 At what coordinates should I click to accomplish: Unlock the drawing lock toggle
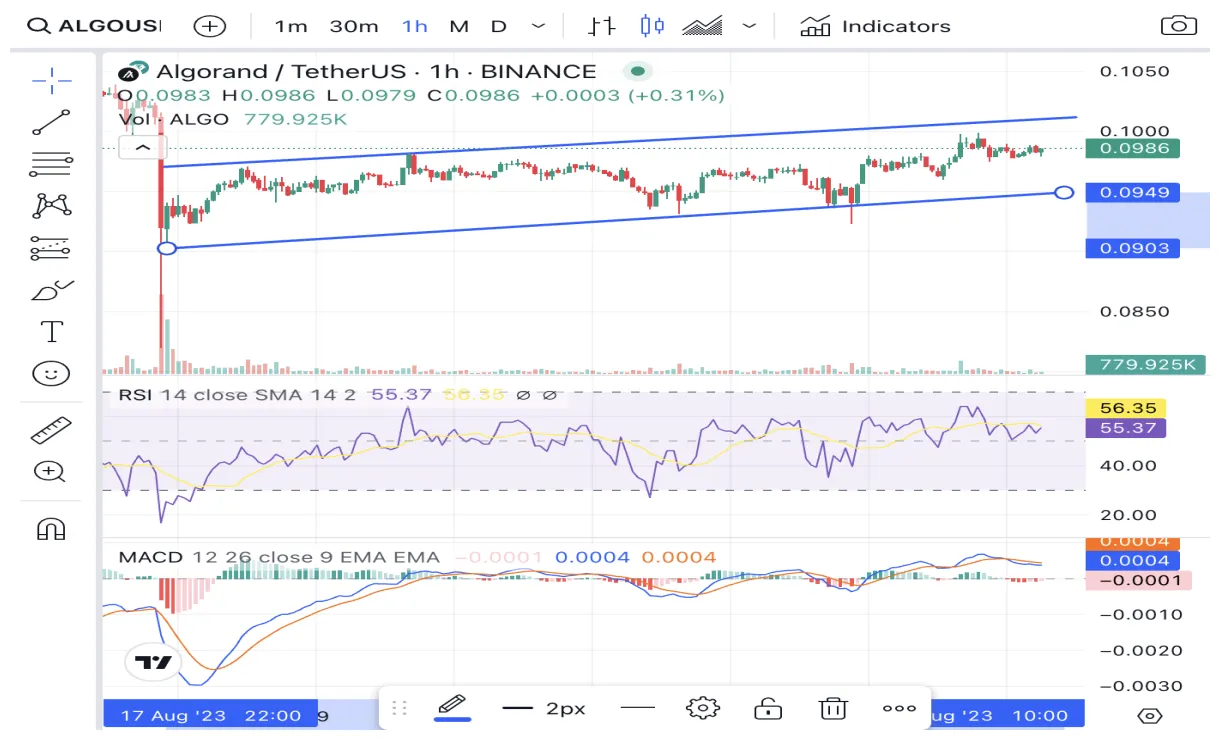[x=767, y=708]
